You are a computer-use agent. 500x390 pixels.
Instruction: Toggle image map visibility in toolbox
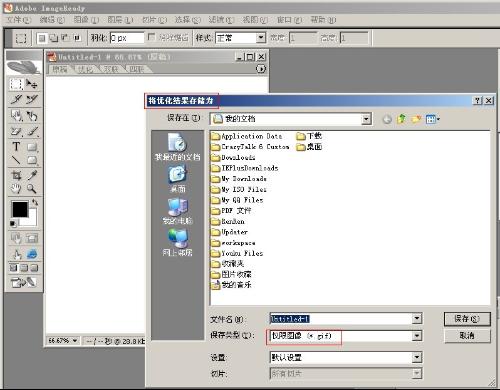point(16,238)
